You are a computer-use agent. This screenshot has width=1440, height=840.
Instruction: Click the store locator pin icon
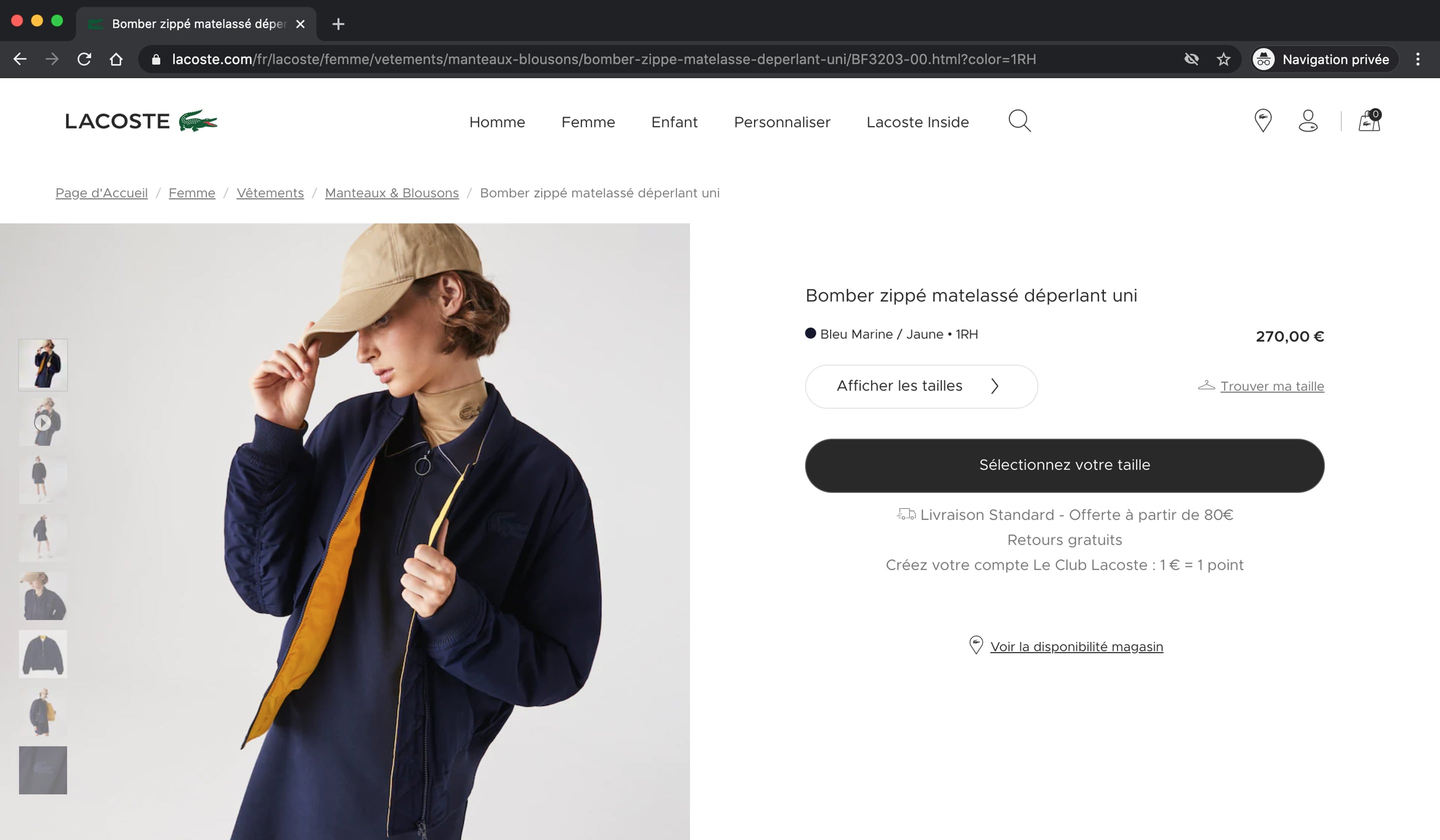click(1262, 121)
